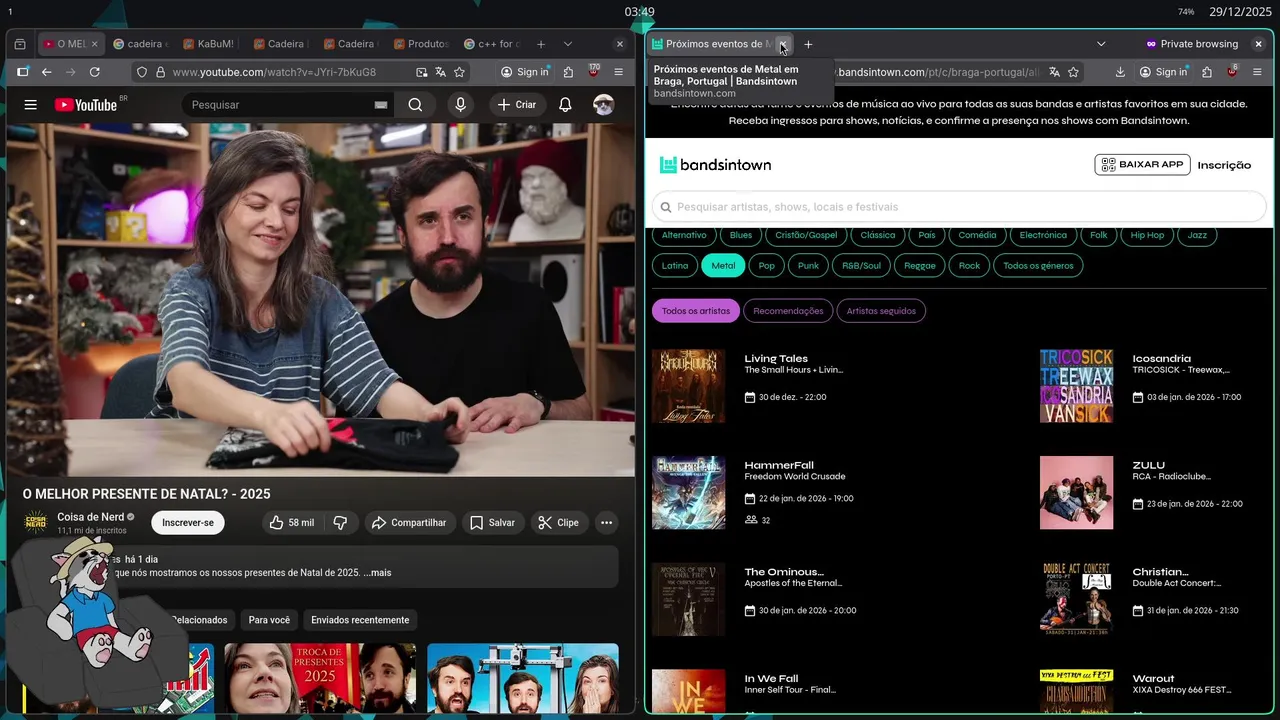Open the YouTube account avatar menu
Viewport: 1280px width, 720px height.
click(603, 105)
